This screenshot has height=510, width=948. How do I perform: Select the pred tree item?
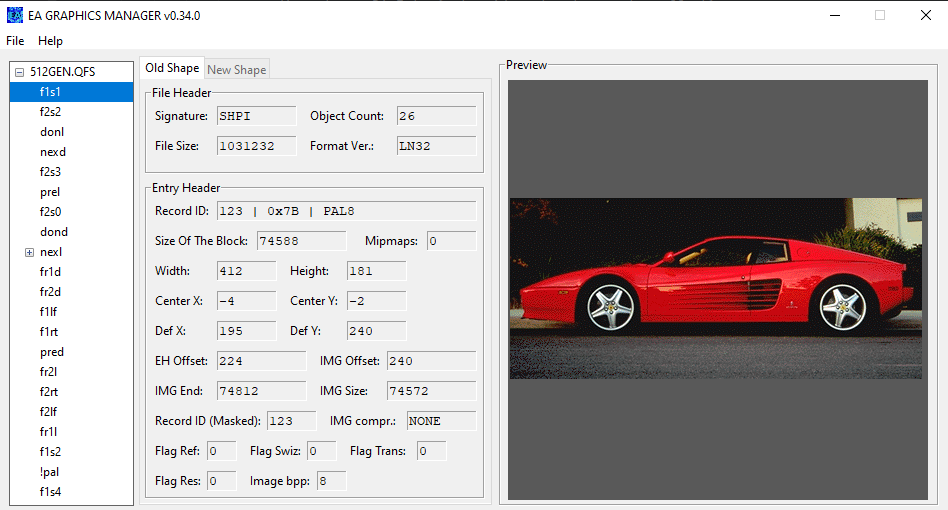click(x=52, y=352)
